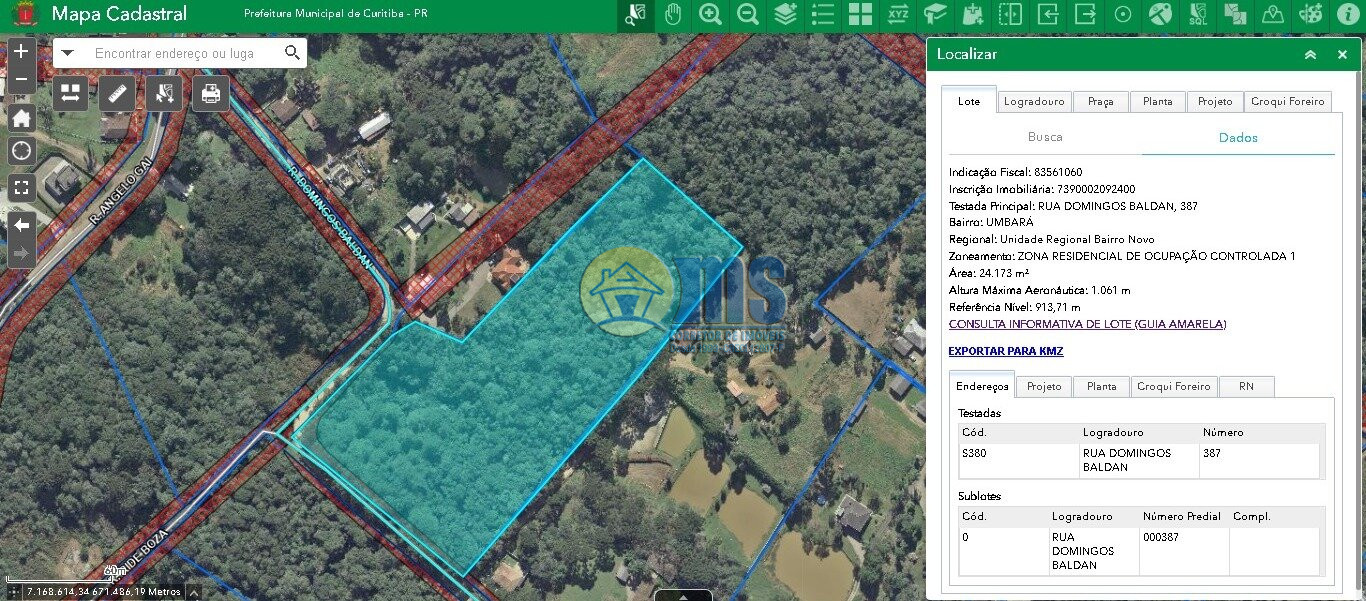
Task: Switch to the Dados sub-tab
Action: coord(1238,138)
